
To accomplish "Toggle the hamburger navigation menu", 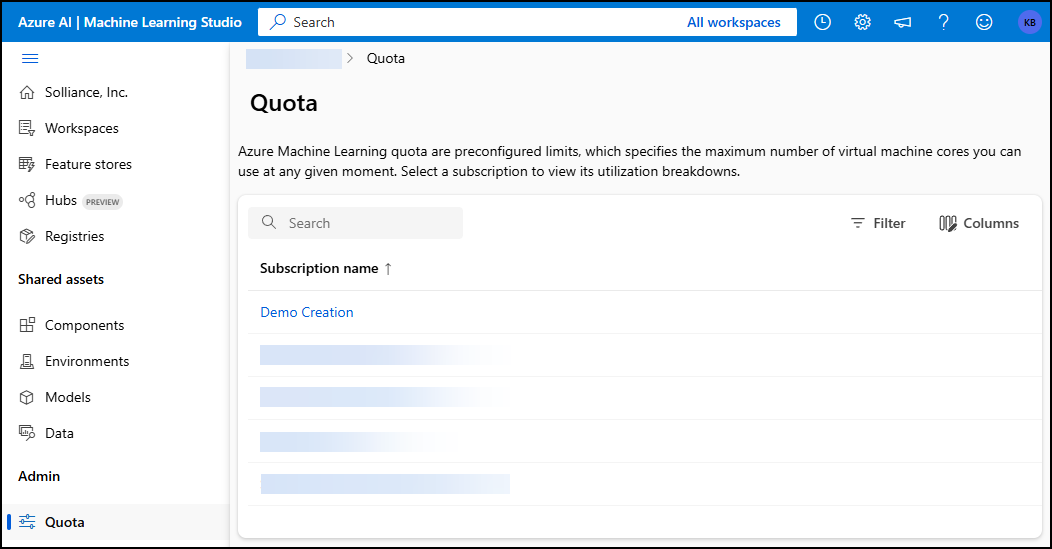I will 30,58.
